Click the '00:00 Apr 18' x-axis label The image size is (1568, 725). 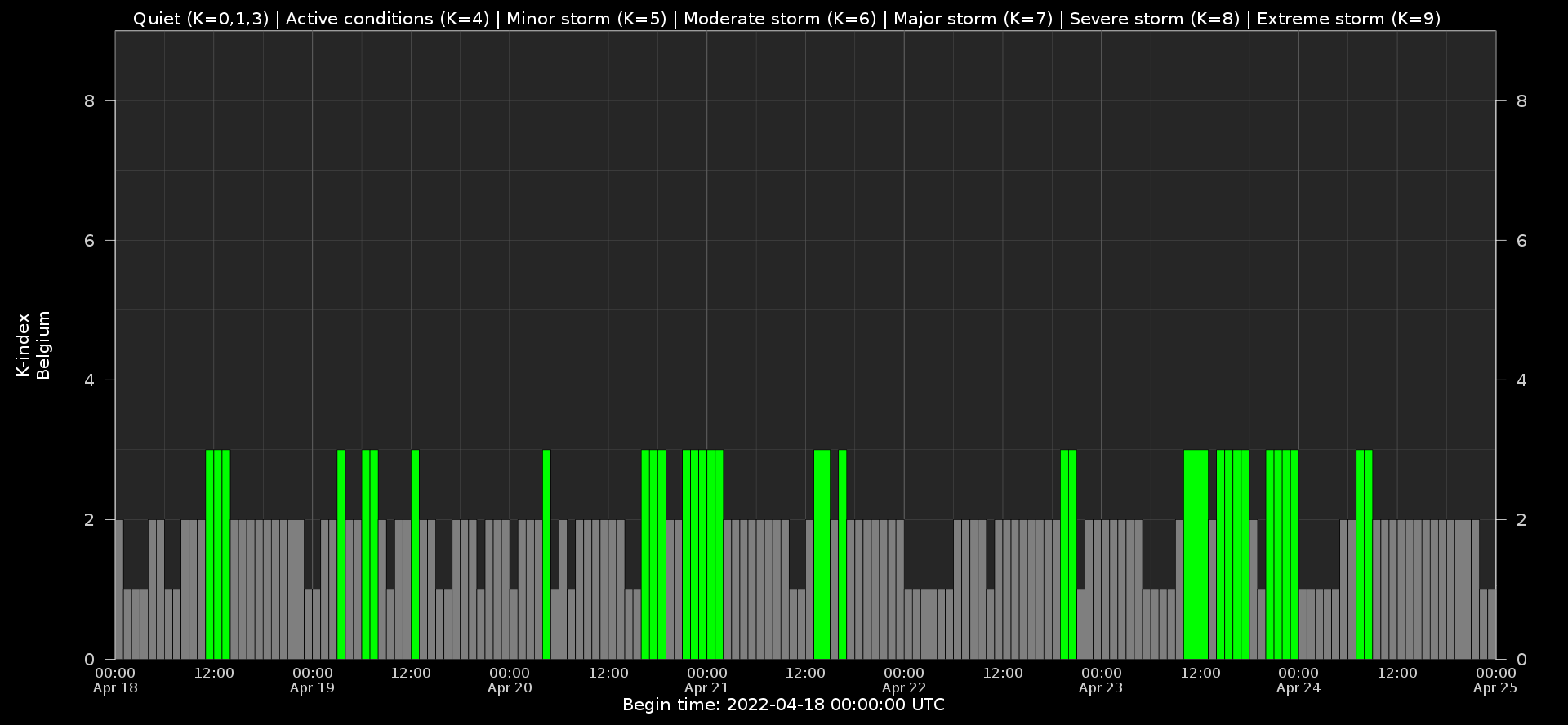[115, 680]
